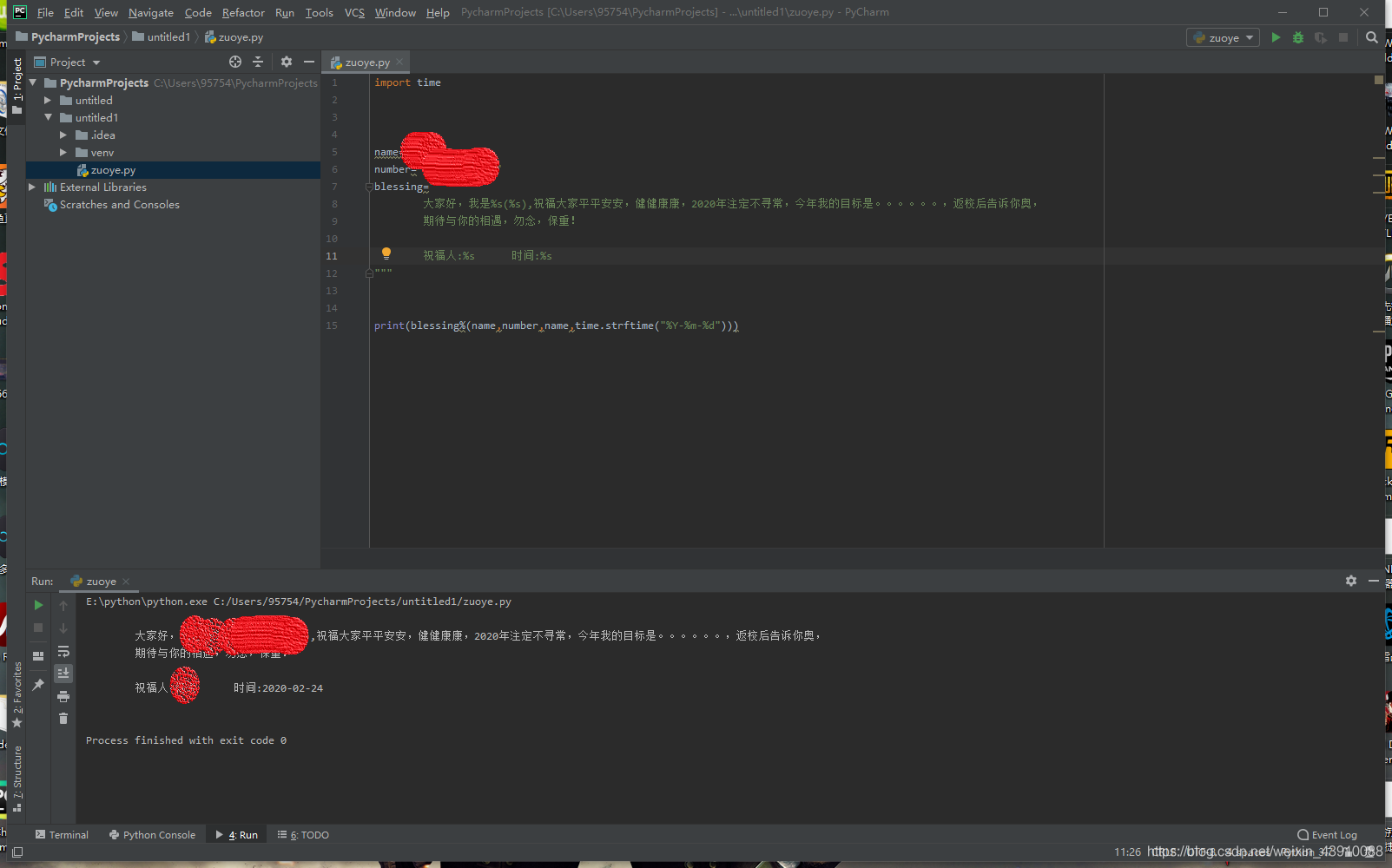Image resolution: width=1392 pixels, height=868 pixels.
Task: Toggle tool window buttons in status bar corner
Action: pyautogui.click(x=17, y=852)
